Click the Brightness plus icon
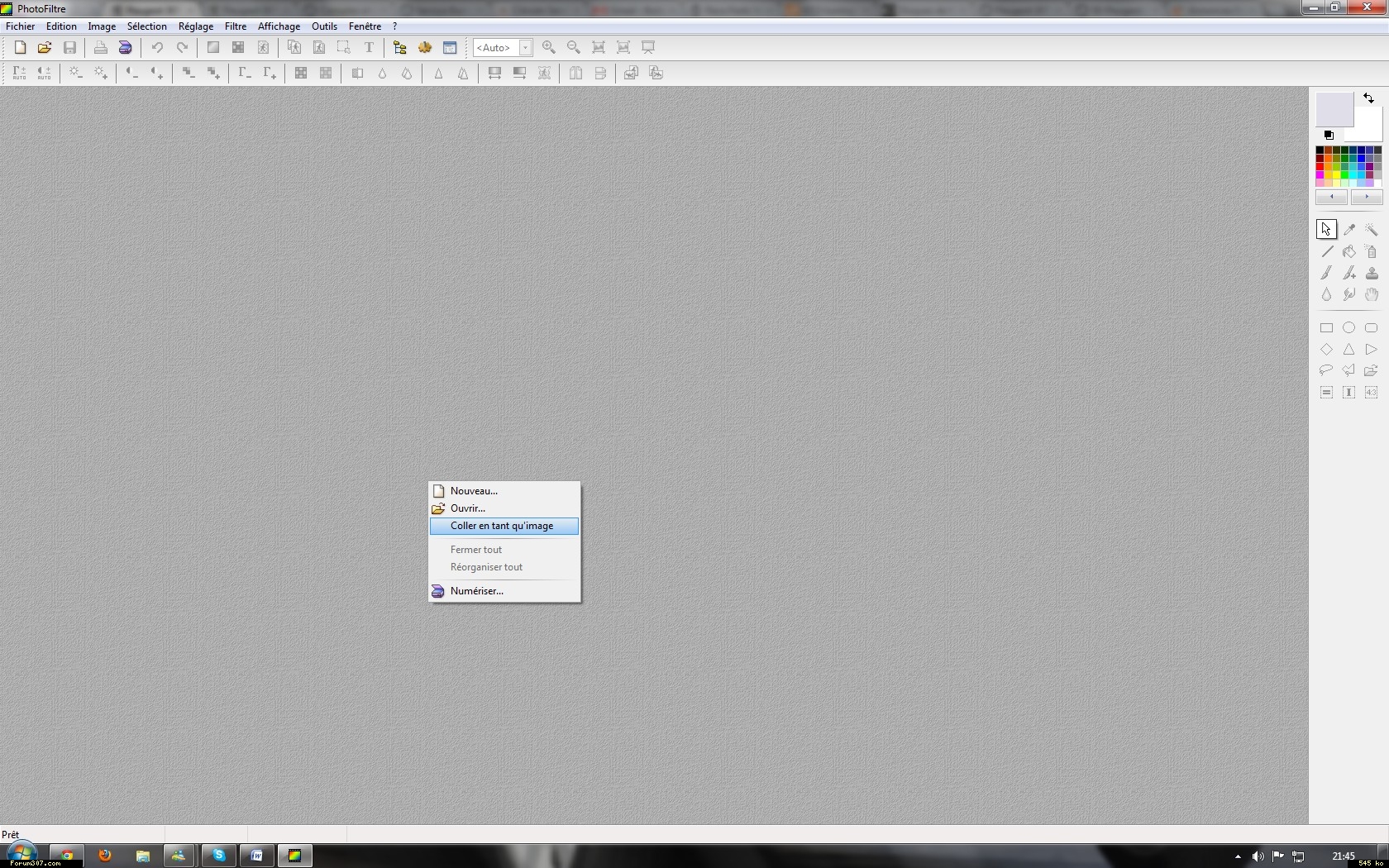1389x868 pixels. click(101, 74)
